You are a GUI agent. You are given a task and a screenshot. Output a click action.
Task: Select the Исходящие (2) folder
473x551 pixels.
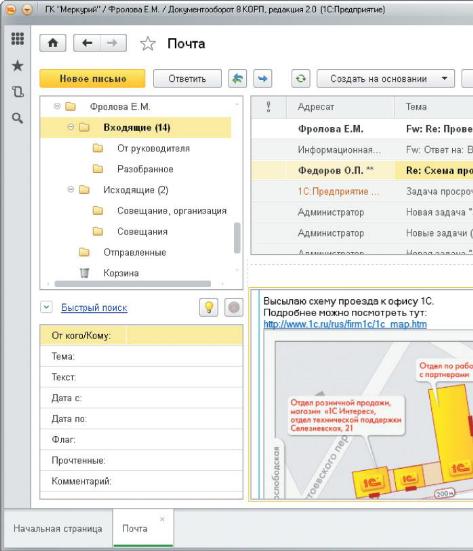(x=136, y=190)
